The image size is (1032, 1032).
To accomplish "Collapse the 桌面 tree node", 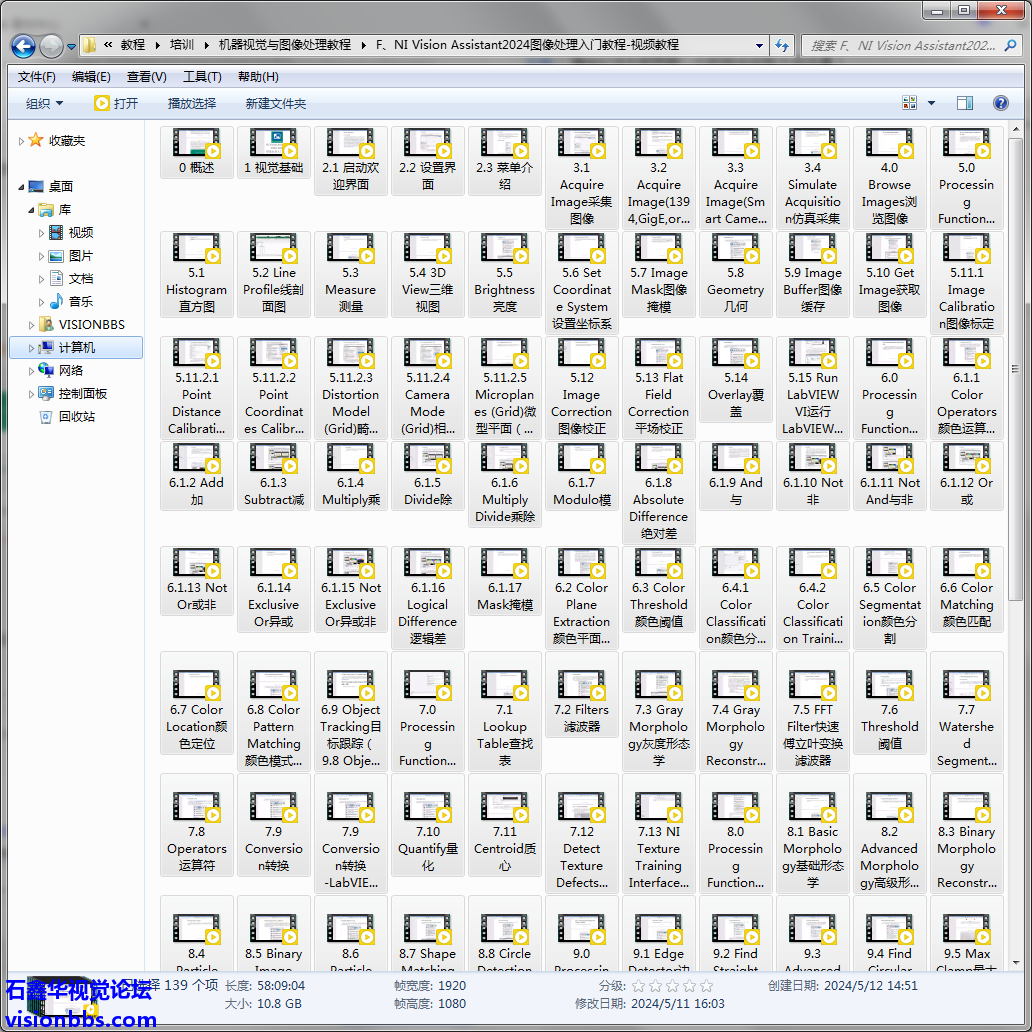I will coord(21,187).
